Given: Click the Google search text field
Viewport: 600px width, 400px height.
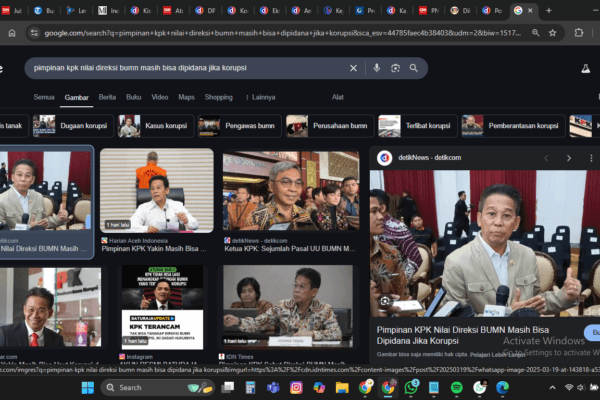Looking at the screenshot, I should (x=189, y=68).
